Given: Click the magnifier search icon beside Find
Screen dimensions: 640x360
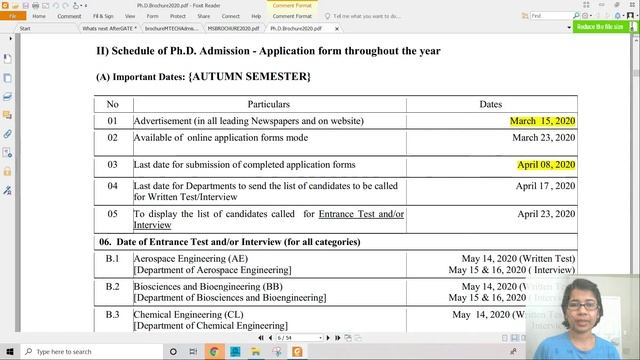Looking at the screenshot, I should [576, 16].
